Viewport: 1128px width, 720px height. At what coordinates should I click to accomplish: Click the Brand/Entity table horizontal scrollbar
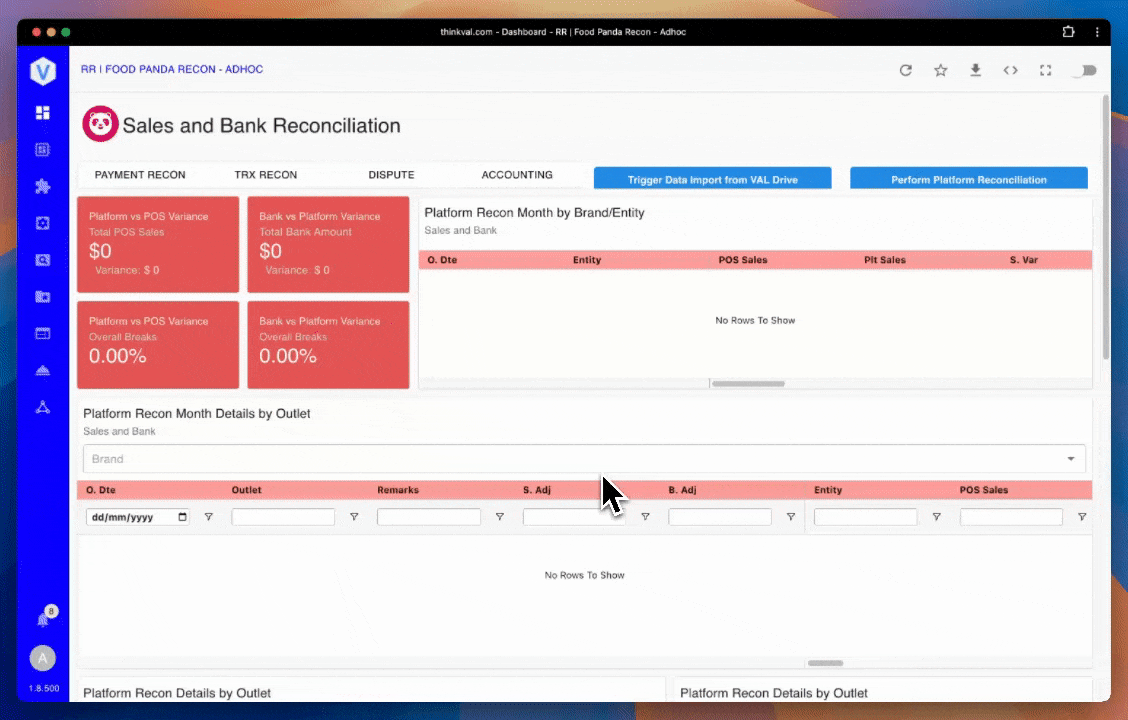point(748,384)
